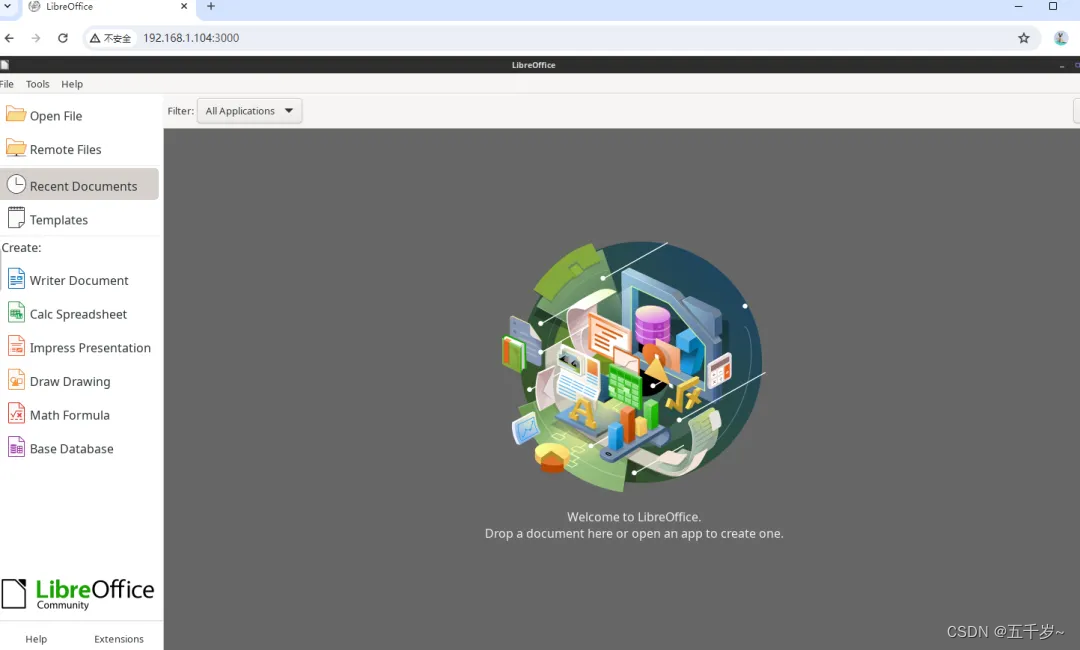Screen dimensions: 1080x650
Task: Click the Welcome to LibreOffice illustration
Action: pos(634,366)
